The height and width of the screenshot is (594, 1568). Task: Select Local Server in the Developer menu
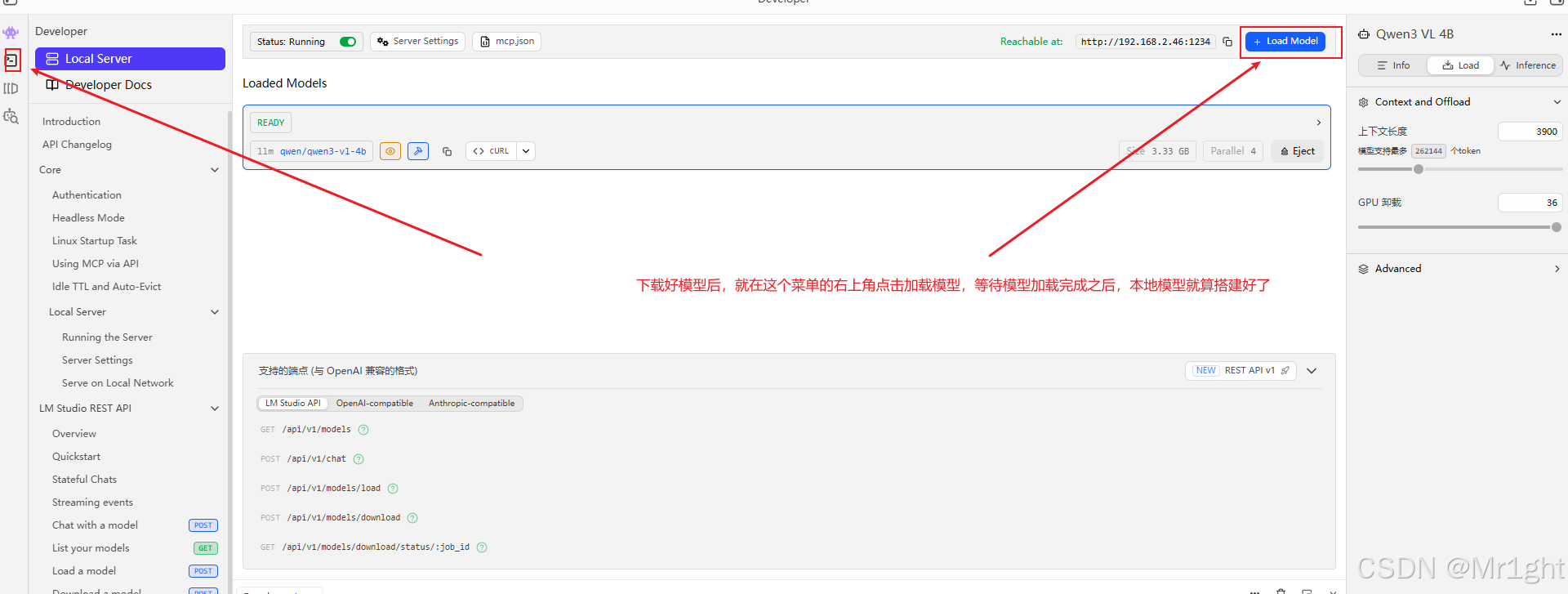click(x=130, y=59)
